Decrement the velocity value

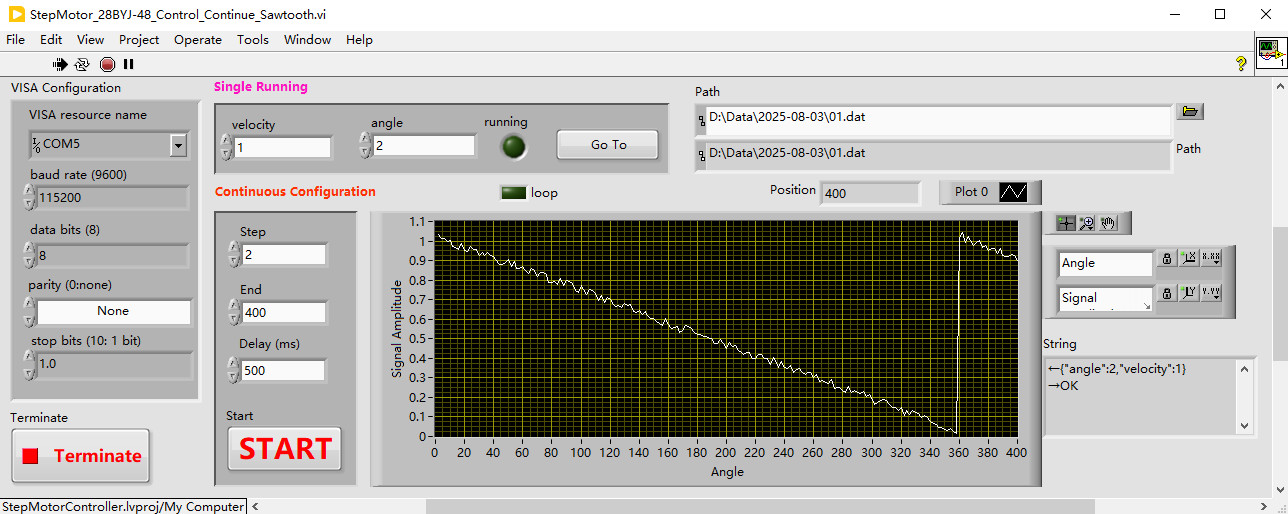tap(225, 154)
